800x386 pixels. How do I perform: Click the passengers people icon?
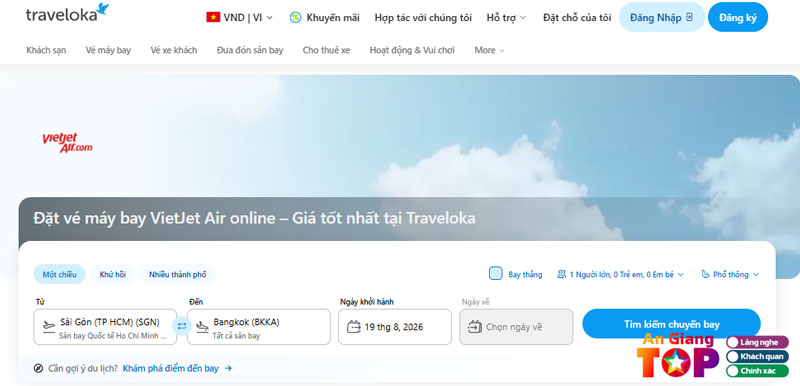click(x=562, y=274)
